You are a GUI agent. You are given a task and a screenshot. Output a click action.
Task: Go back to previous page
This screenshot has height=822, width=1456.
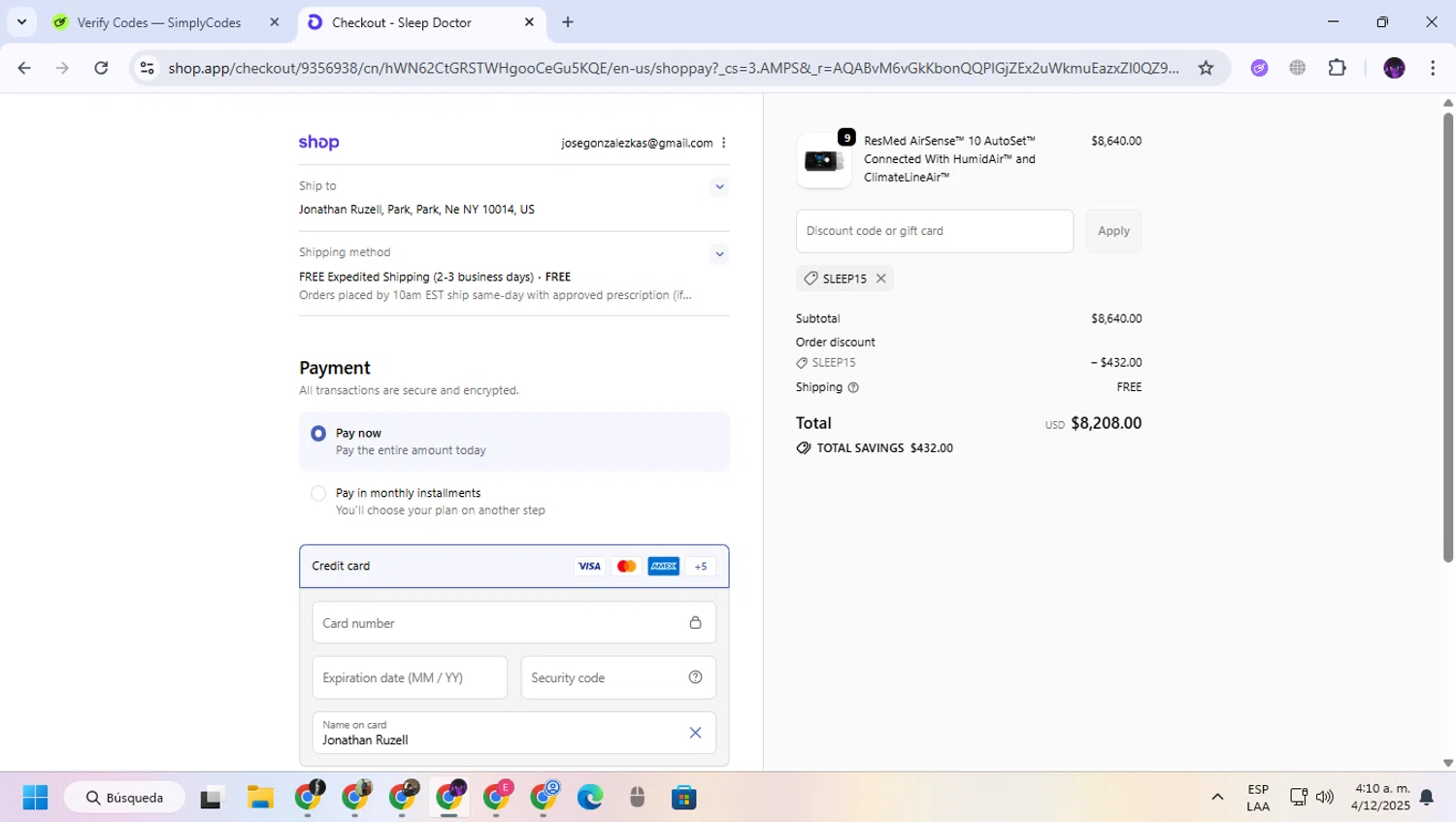pyautogui.click(x=24, y=68)
